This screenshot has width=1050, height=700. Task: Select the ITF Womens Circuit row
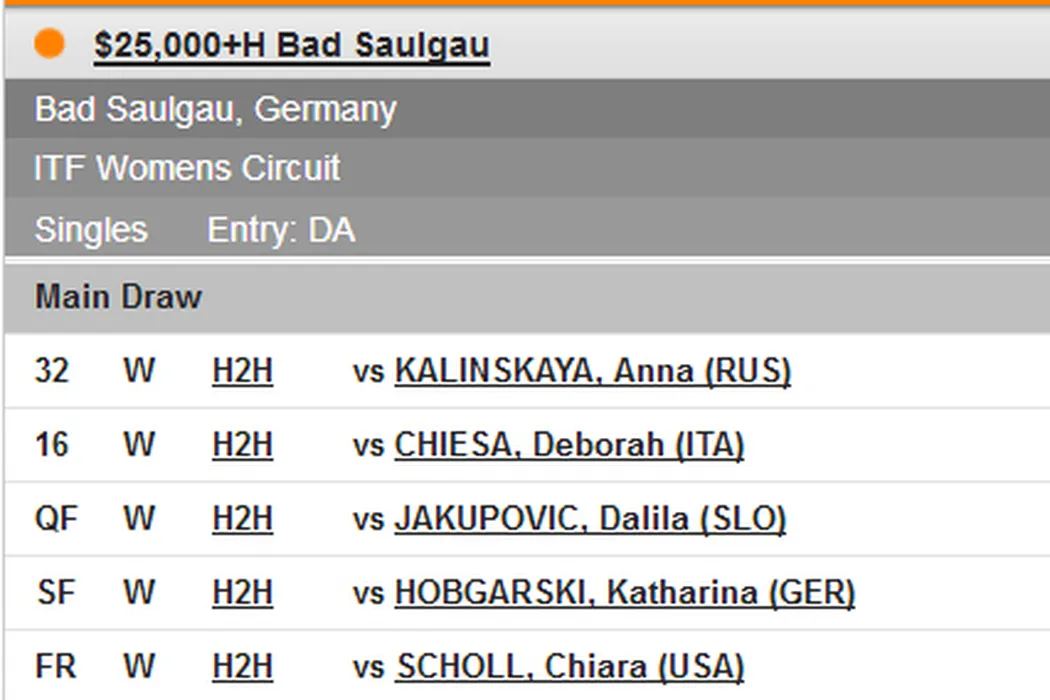click(187, 168)
